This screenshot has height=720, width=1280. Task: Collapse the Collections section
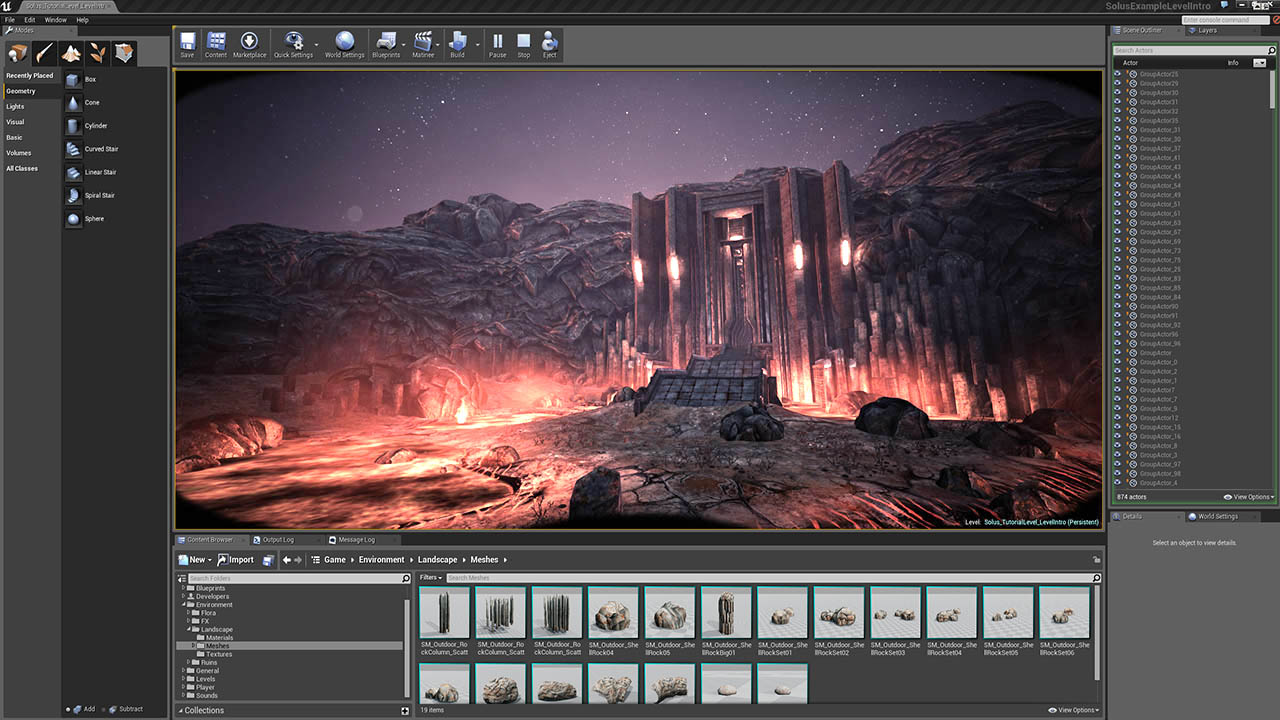click(180, 711)
